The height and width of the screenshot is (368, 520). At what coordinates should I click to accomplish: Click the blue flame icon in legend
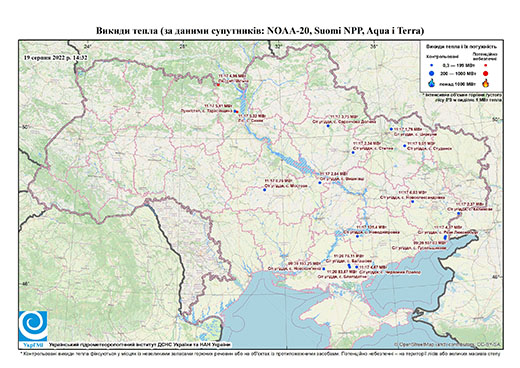[432, 83]
